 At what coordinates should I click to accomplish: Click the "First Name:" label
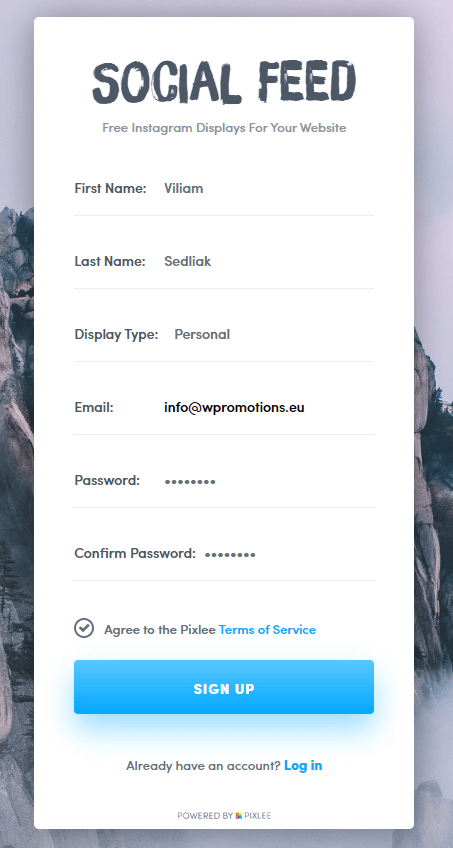110,188
